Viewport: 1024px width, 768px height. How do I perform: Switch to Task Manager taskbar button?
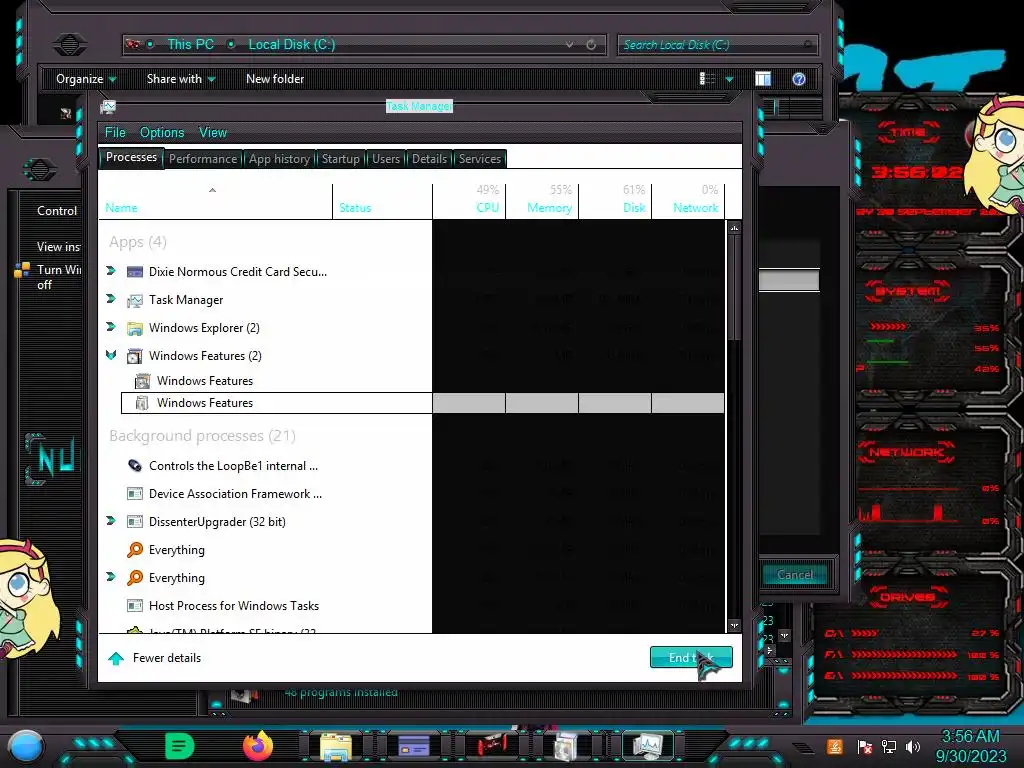pos(648,746)
